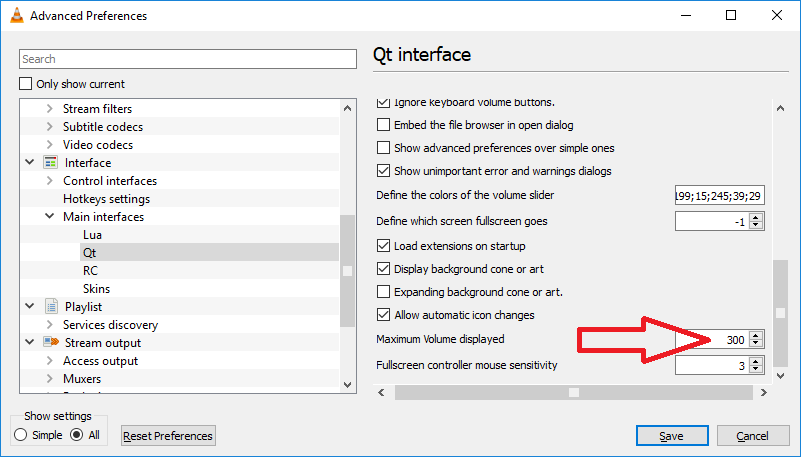This screenshot has width=801, height=457.
Task: Expand the Services discovery node
Action: click(50, 325)
